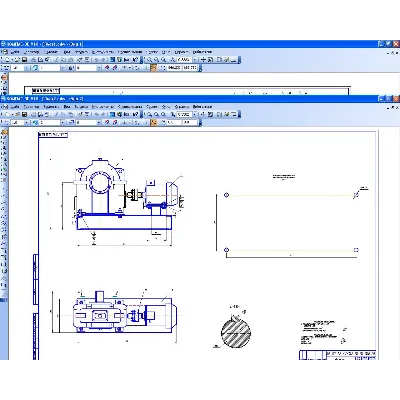Click the New document button in lower toolbar
Image resolution: width=400 pixels, height=400 pixels.
pyautogui.click(x=7, y=114)
